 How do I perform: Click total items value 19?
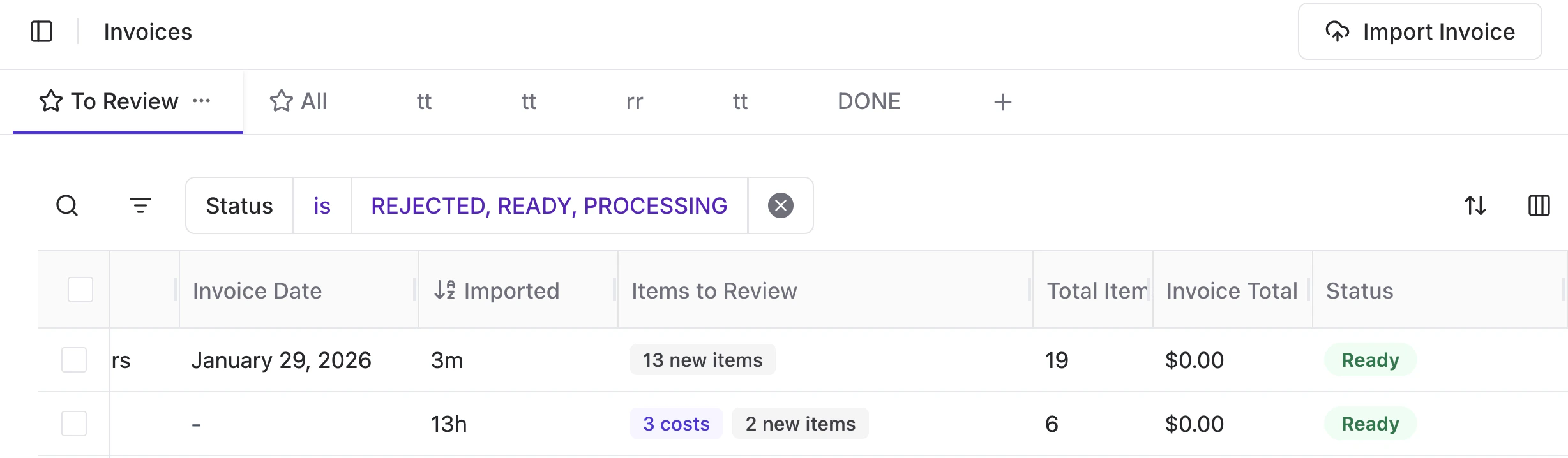point(1057,360)
